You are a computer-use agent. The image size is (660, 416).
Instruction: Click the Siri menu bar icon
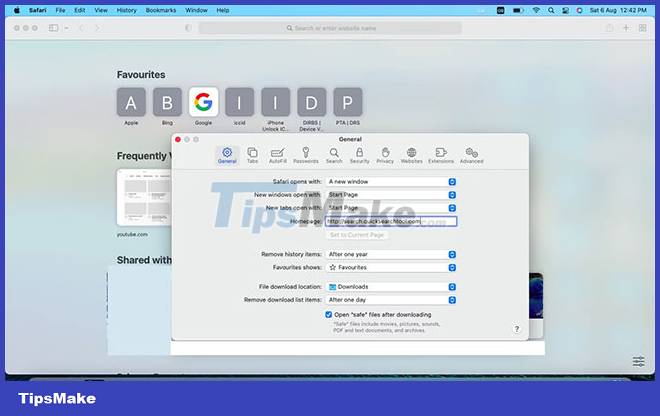[580, 10]
